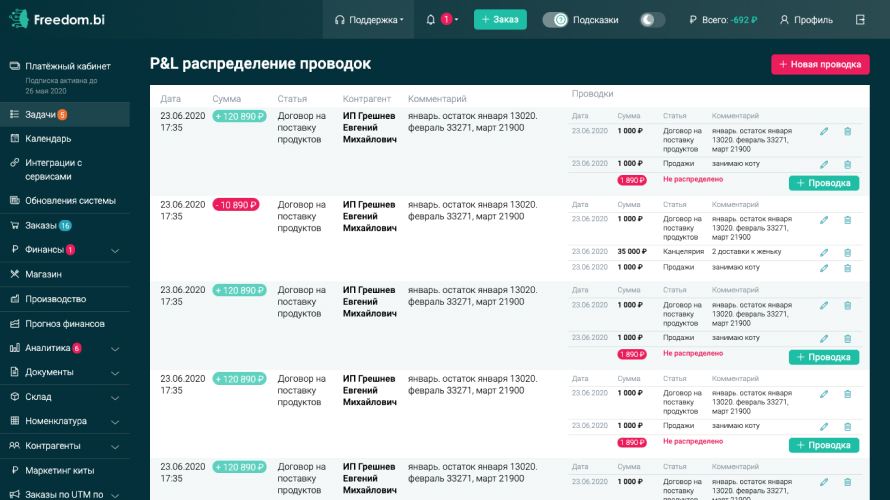Viewport: 890px width, 500px height.
Task: Click the Календарь sidebar icon
Action: (x=15, y=138)
